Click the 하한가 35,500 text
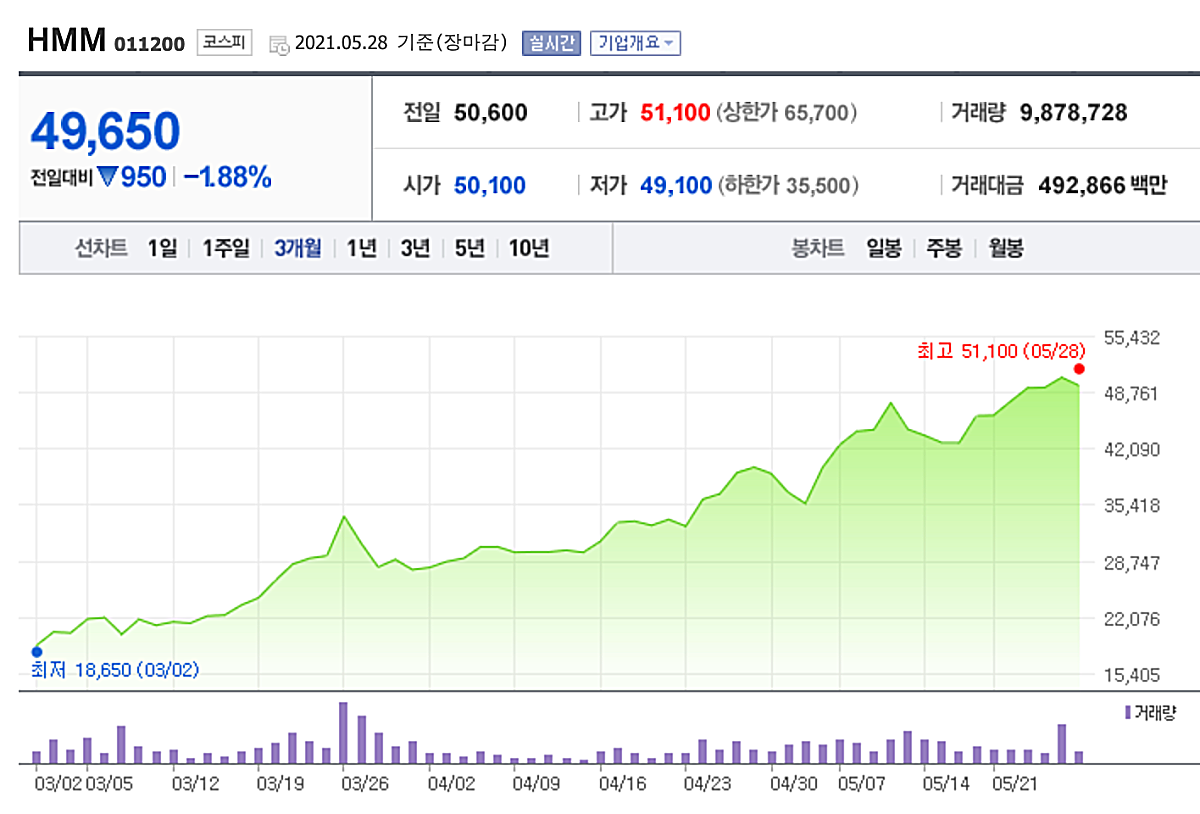The width and height of the screenshot is (1200, 814). (x=787, y=185)
